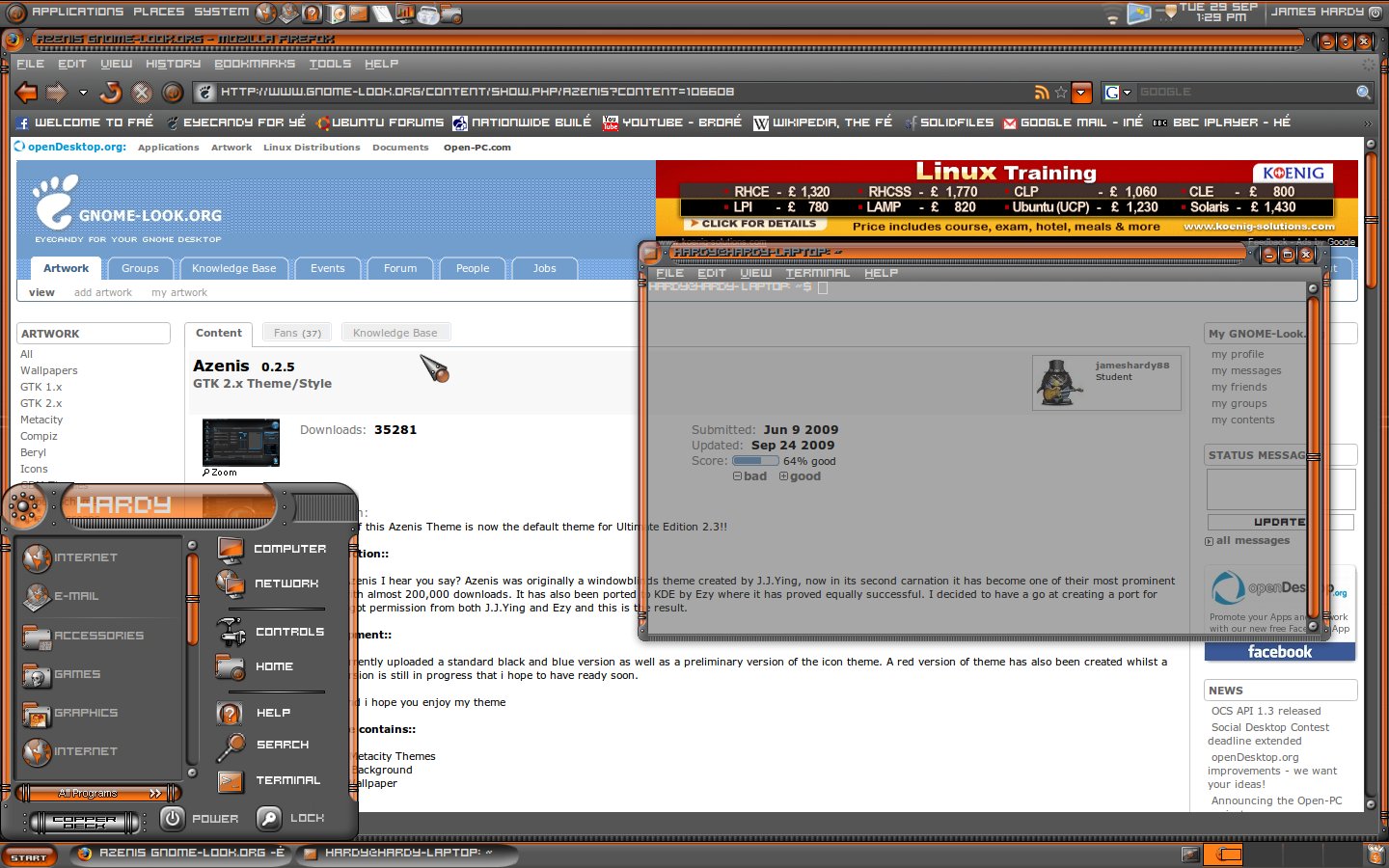This screenshot has width=1389, height=868.
Task: Open Controls from the start menu
Action: point(272,632)
